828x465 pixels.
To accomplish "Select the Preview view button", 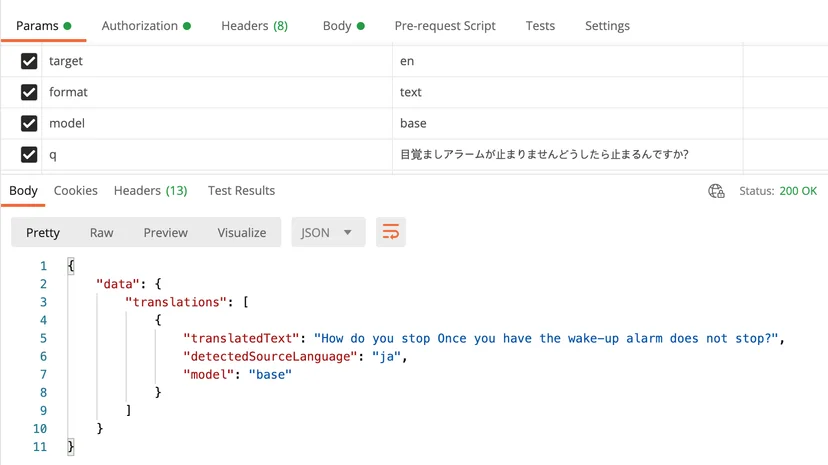I will [165, 233].
